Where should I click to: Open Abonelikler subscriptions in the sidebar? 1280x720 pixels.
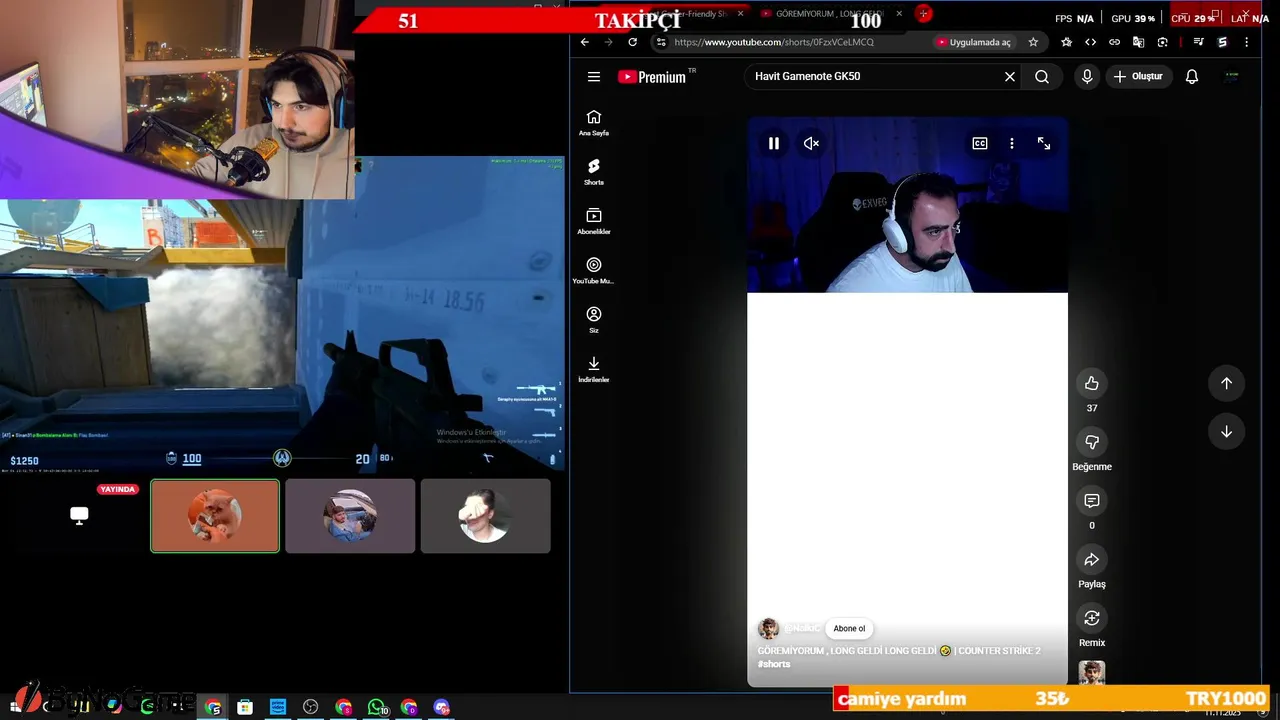(x=594, y=221)
